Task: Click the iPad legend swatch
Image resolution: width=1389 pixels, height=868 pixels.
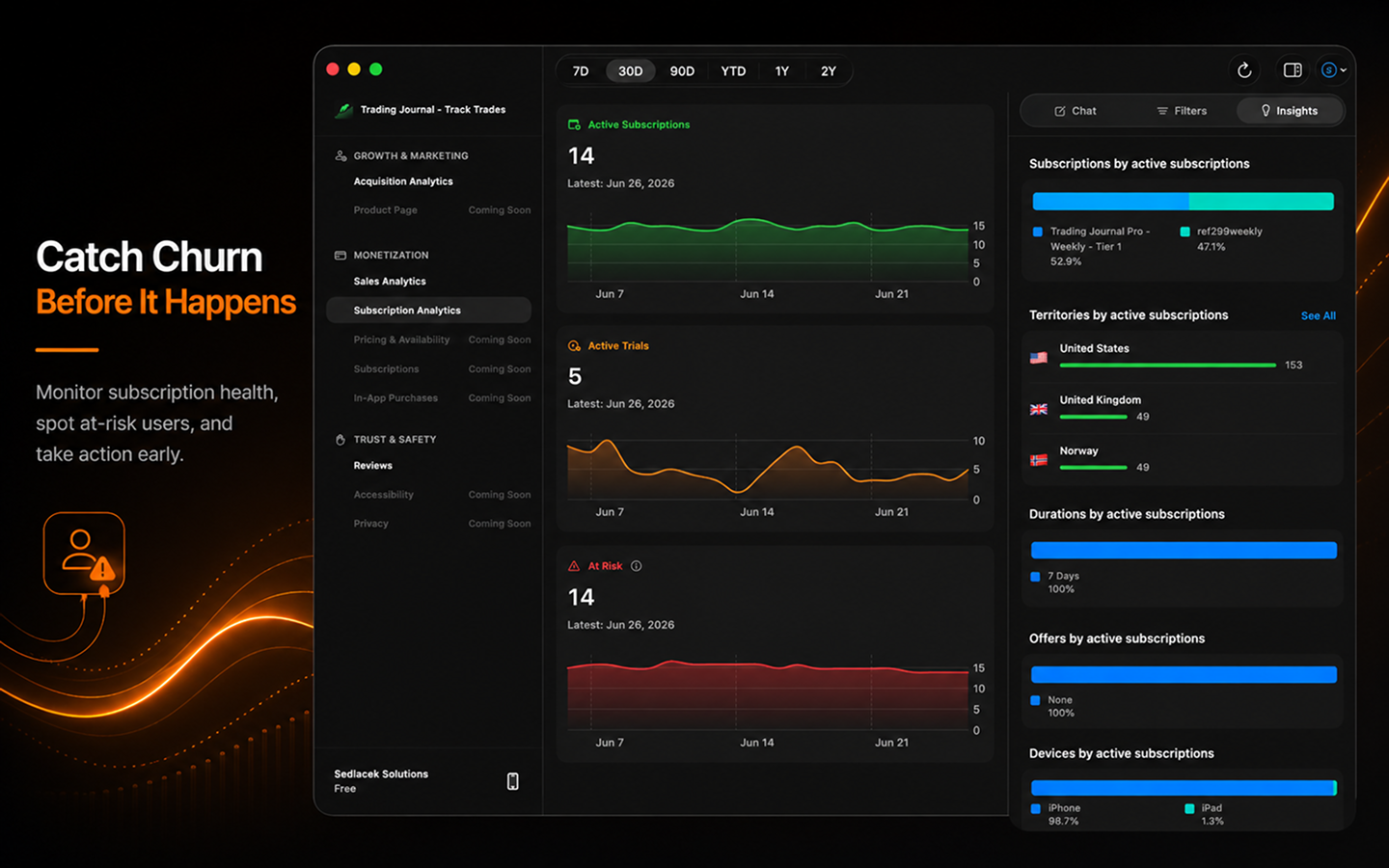Action: pos(1189,809)
